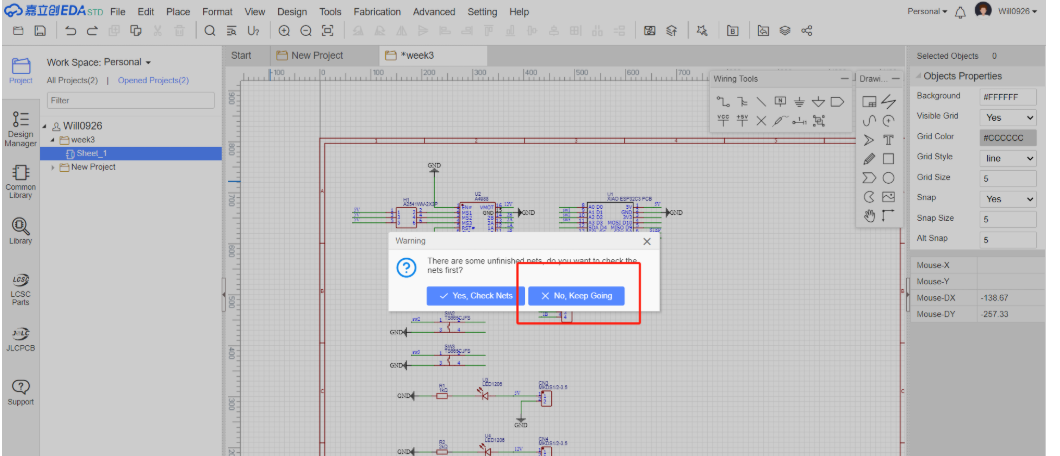The width and height of the screenshot is (1060, 456).
Task: Minimize the Wiring Tools panel
Action: pos(844,79)
